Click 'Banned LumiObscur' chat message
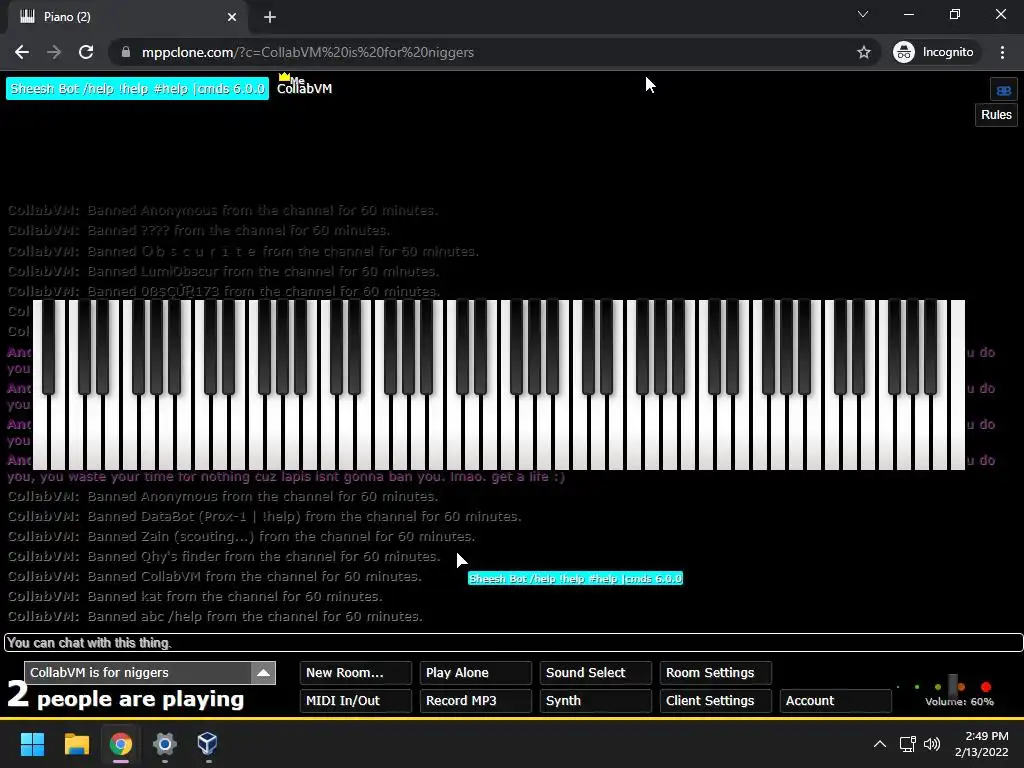Screen dimensions: 1024x768 [223, 272]
